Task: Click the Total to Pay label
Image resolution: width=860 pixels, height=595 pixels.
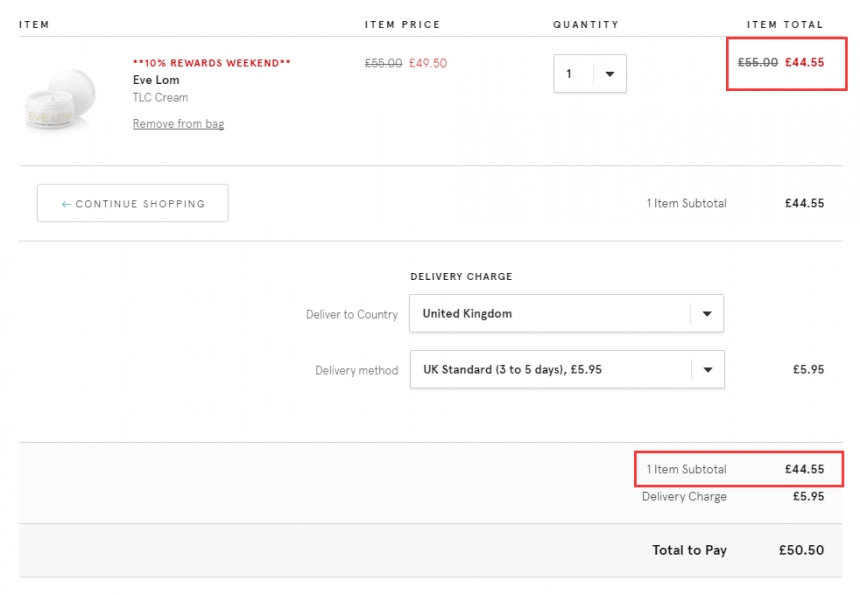Action: (689, 550)
